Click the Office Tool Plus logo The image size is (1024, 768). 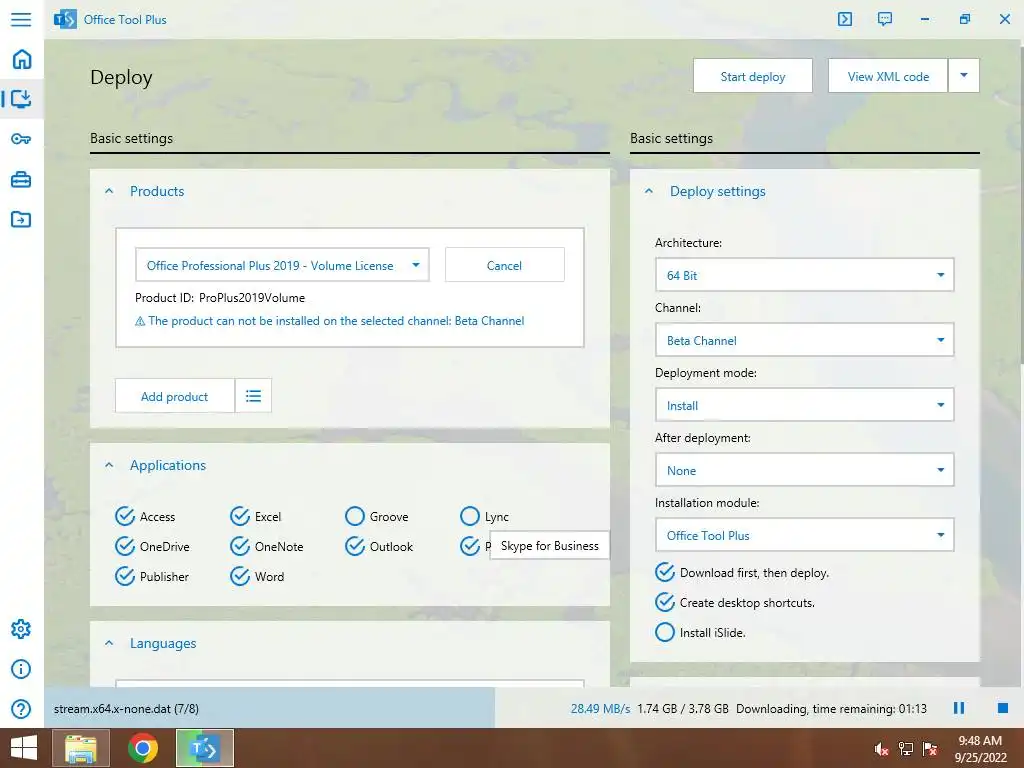point(65,20)
